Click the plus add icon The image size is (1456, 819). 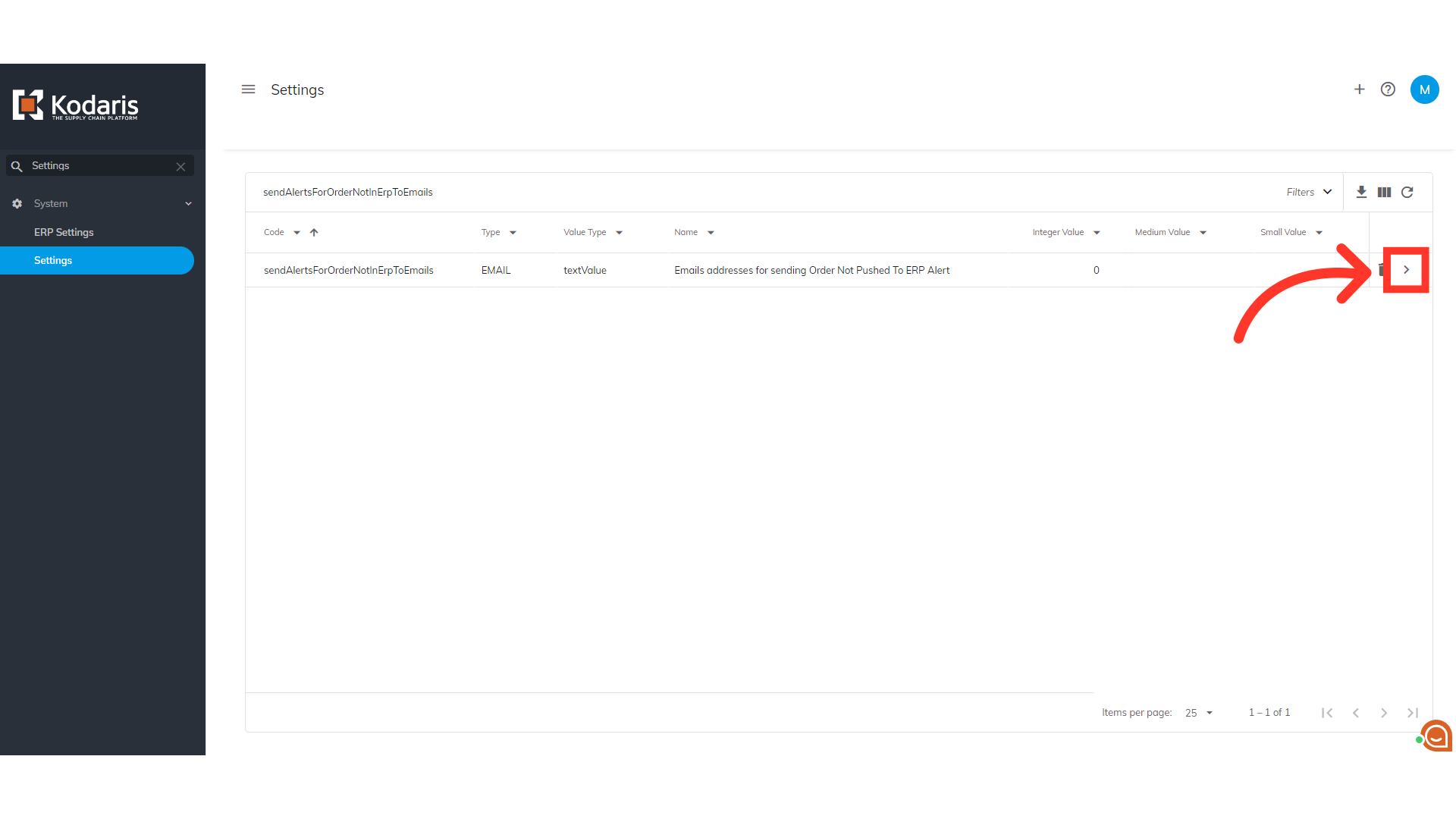[x=1359, y=89]
